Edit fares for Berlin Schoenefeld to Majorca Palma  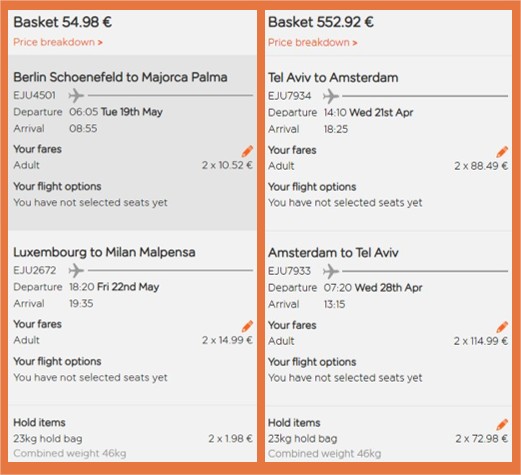247,151
